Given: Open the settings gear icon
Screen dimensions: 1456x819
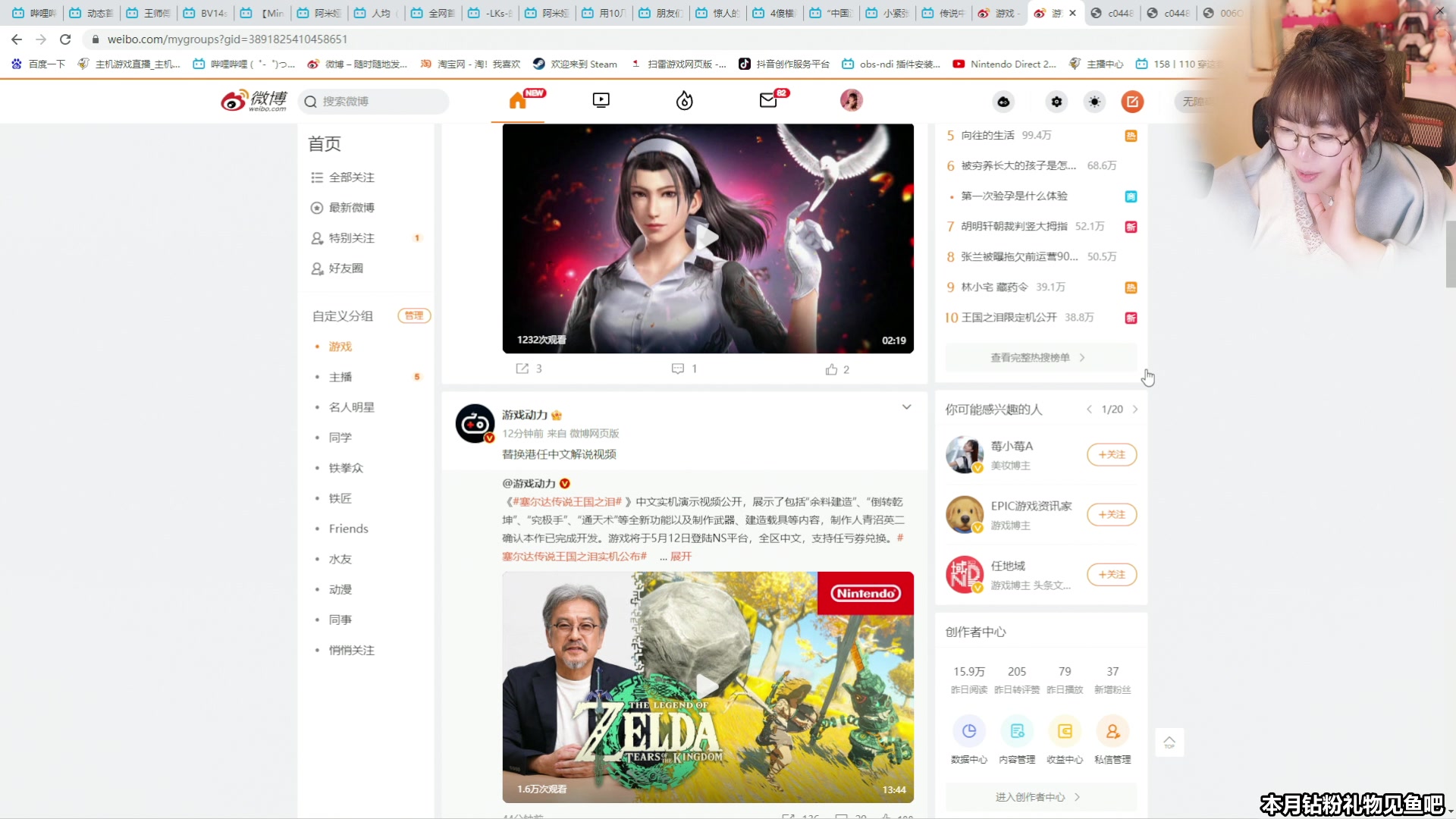Looking at the screenshot, I should (x=1056, y=102).
